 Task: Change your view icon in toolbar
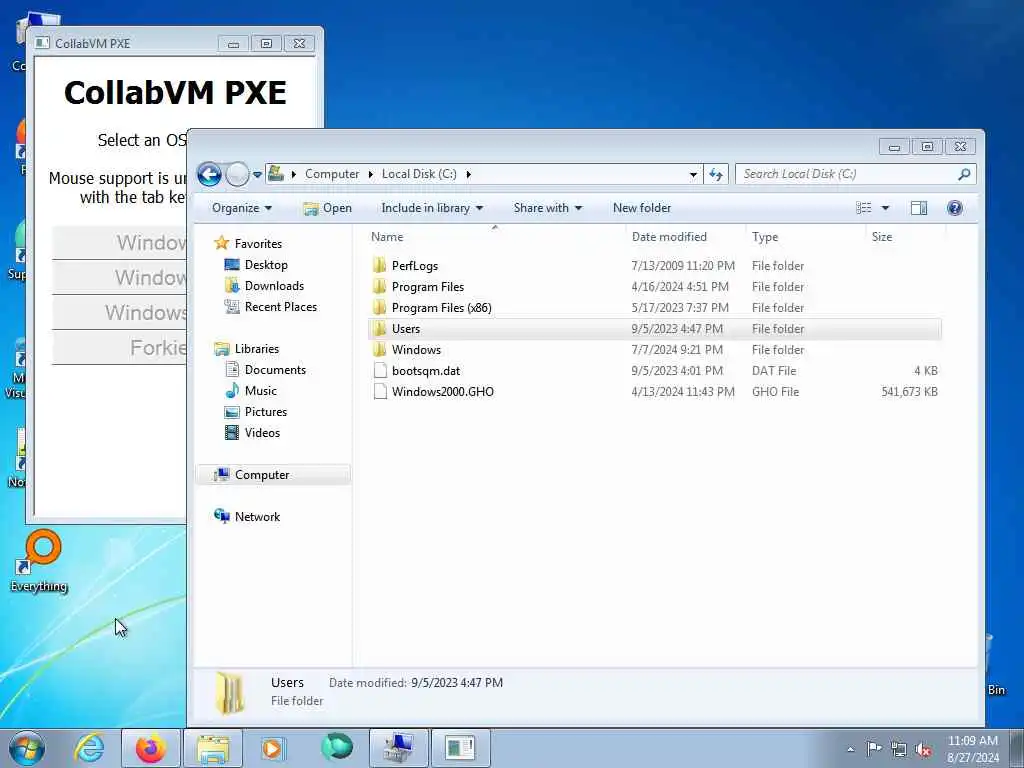click(863, 208)
